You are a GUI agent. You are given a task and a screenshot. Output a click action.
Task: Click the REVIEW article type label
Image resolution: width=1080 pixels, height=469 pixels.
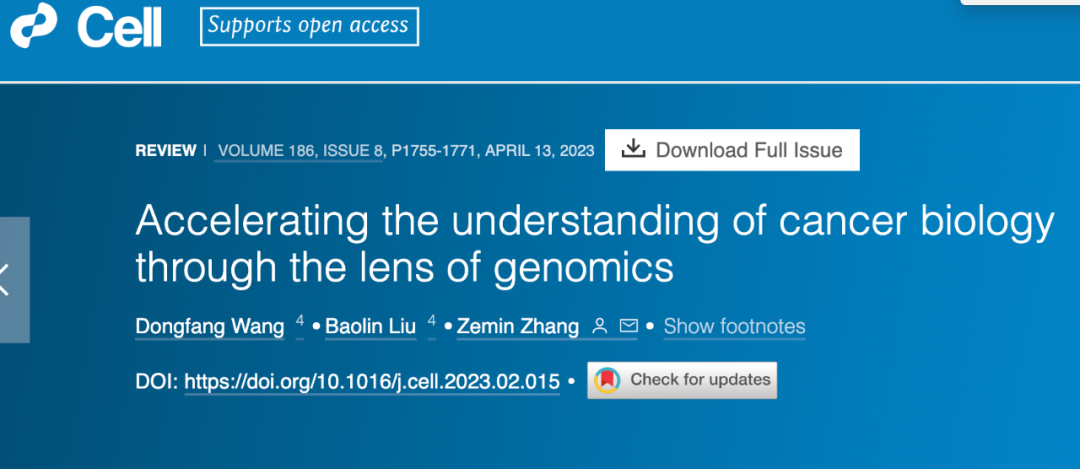[x=166, y=151]
